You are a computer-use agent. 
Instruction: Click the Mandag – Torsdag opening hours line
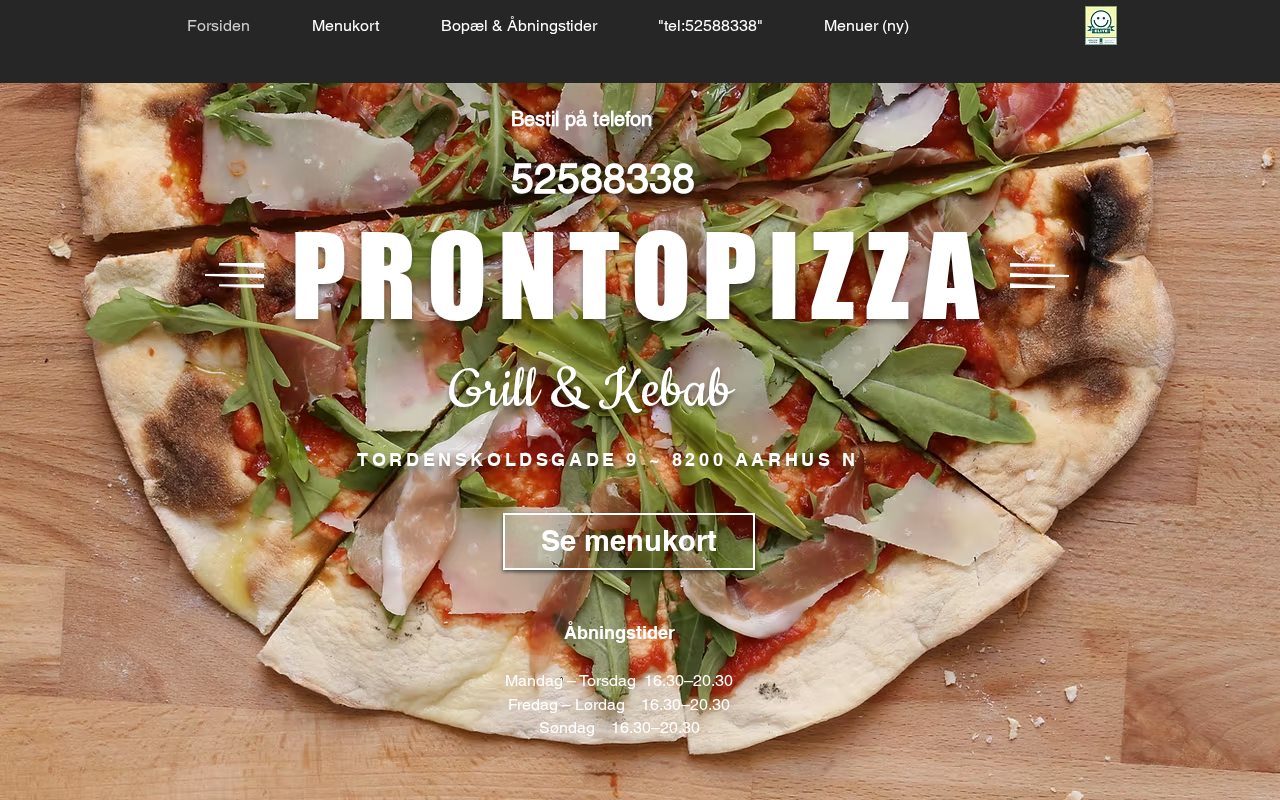[x=619, y=681]
